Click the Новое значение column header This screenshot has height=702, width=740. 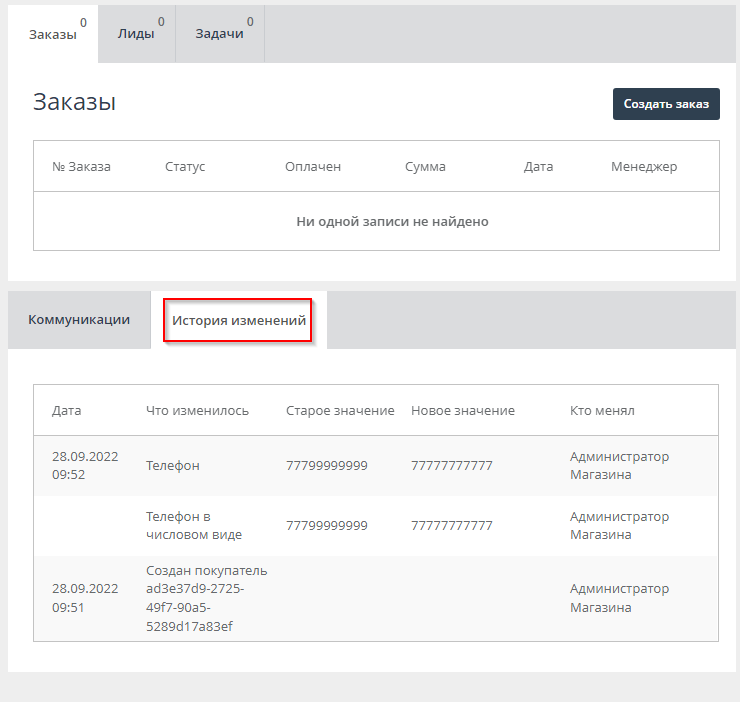tap(463, 410)
